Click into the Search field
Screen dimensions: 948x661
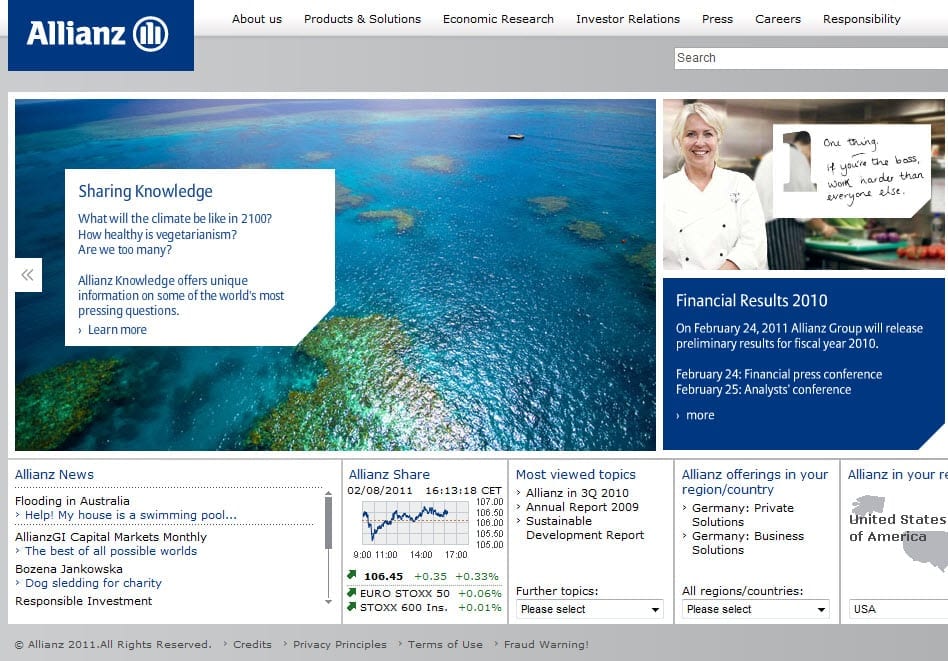coord(811,58)
